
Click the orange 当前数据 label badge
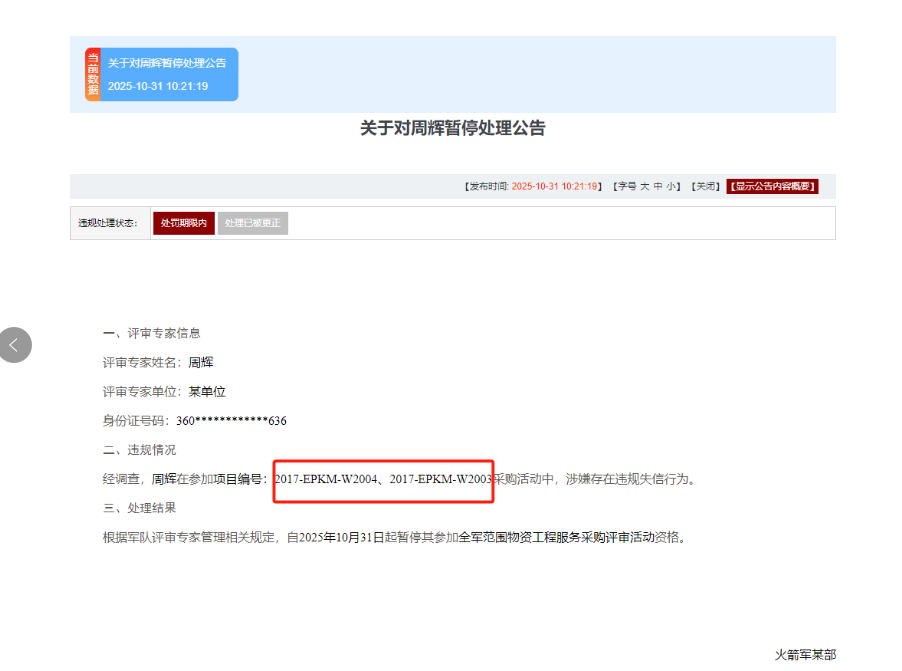[x=93, y=75]
